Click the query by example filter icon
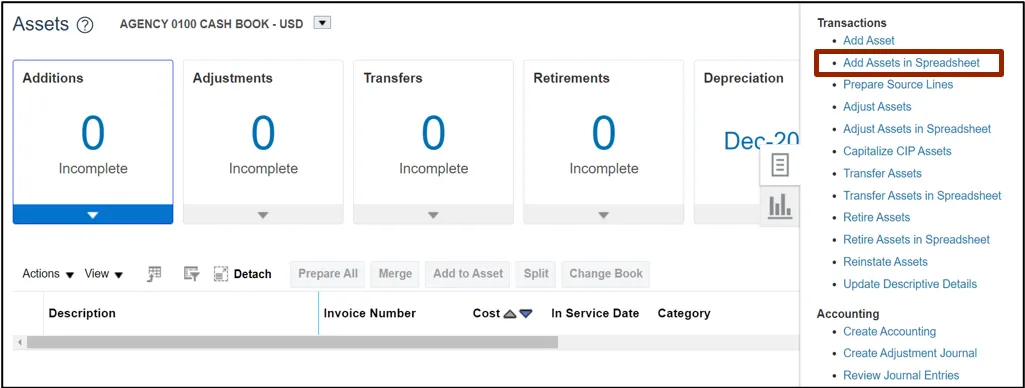The height and width of the screenshot is (388, 1025). 192,274
